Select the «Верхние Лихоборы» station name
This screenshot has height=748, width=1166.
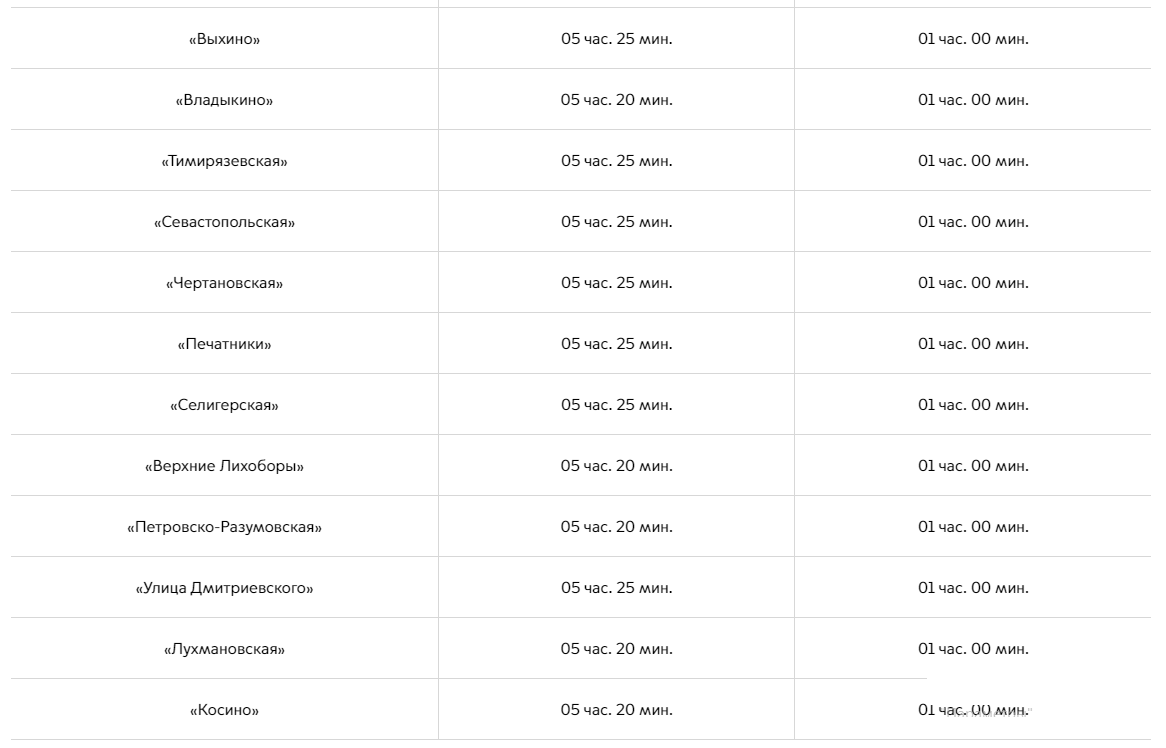pyautogui.click(x=224, y=466)
